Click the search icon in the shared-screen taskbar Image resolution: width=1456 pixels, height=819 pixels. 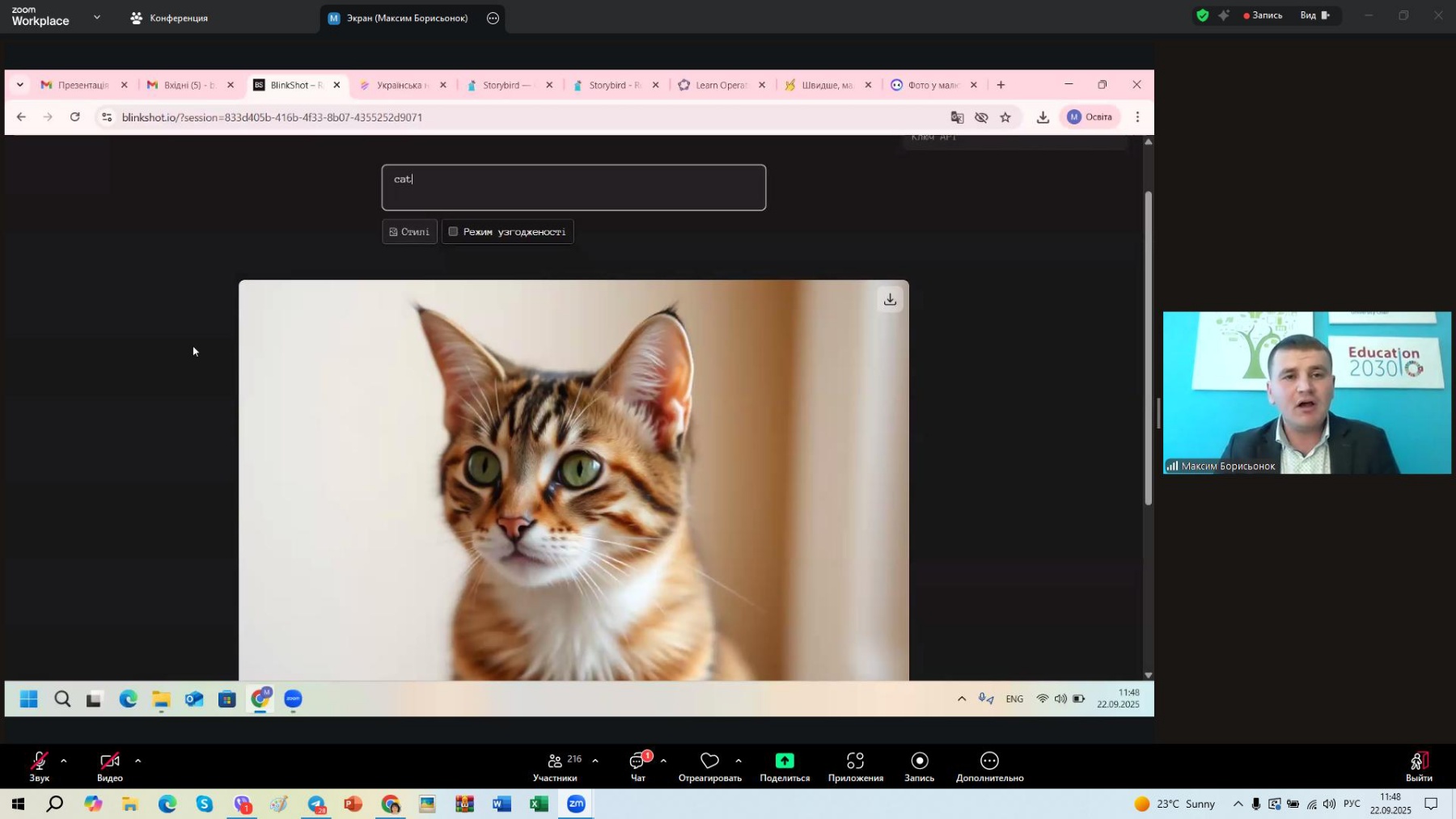click(x=62, y=699)
